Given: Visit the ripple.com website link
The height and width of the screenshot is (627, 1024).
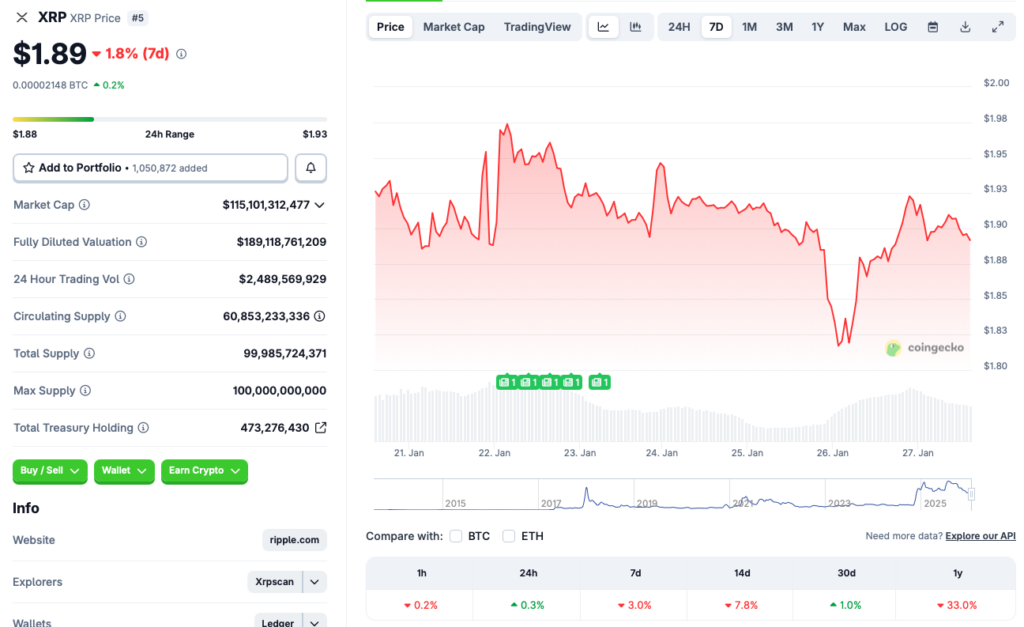Looking at the screenshot, I should (294, 540).
